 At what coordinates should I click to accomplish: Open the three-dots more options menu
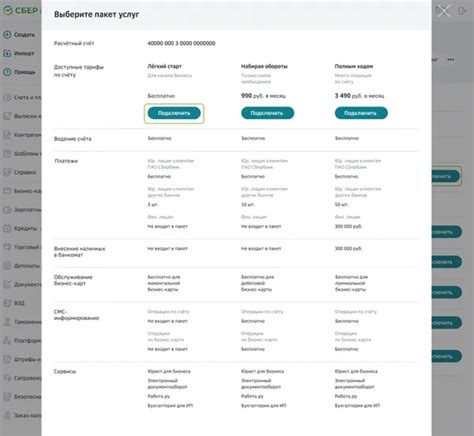coord(451,60)
